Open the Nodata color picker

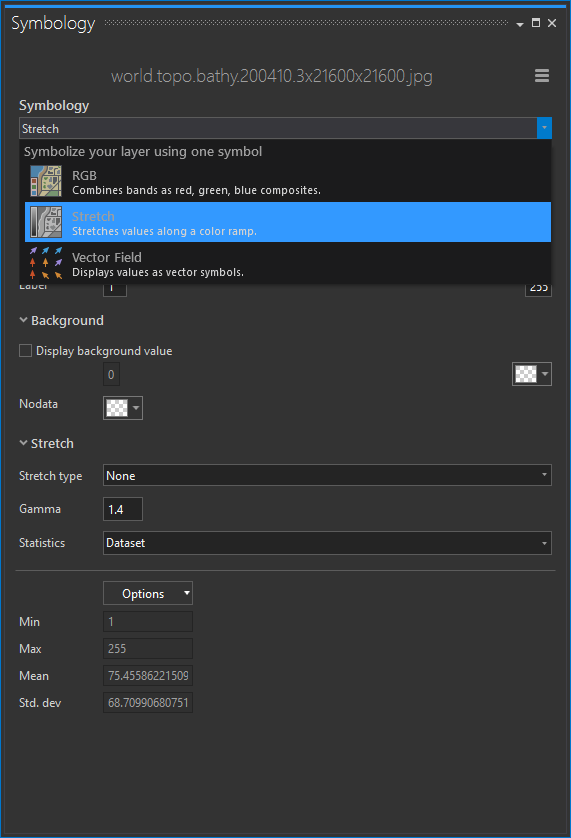(x=122, y=408)
